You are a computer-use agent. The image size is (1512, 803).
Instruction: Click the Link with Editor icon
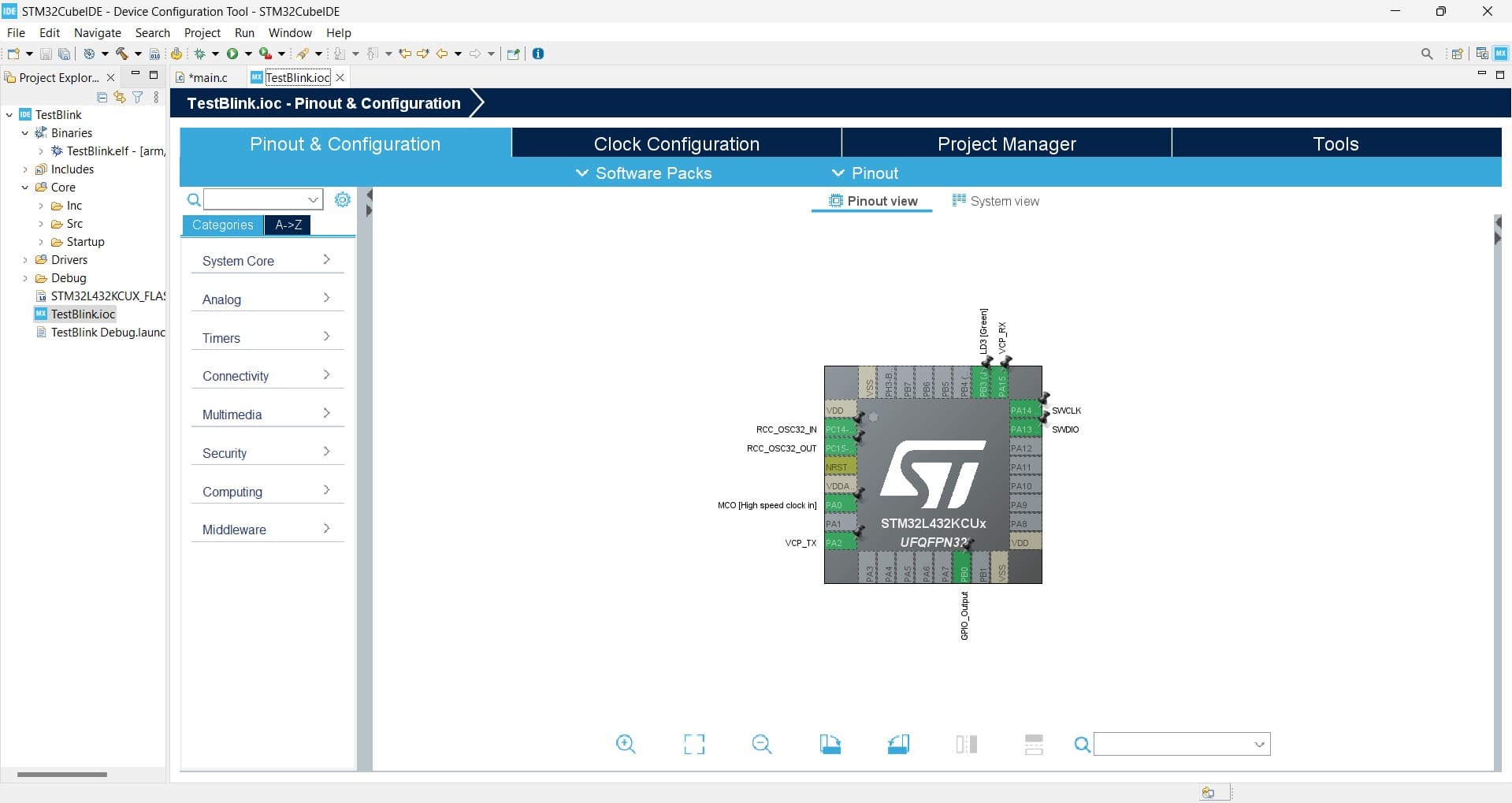tap(120, 97)
